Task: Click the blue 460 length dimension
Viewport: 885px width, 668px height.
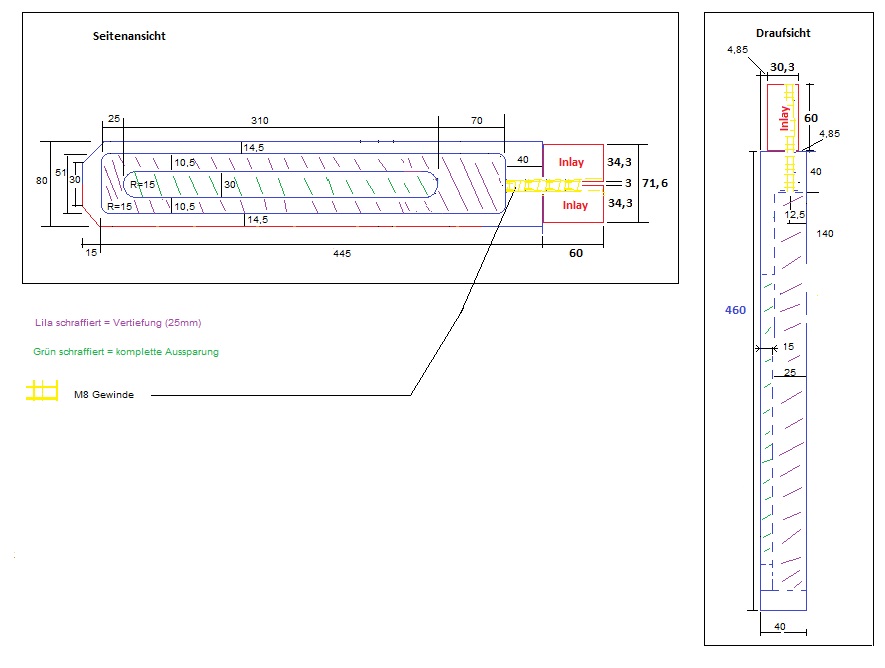Action: click(x=735, y=310)
